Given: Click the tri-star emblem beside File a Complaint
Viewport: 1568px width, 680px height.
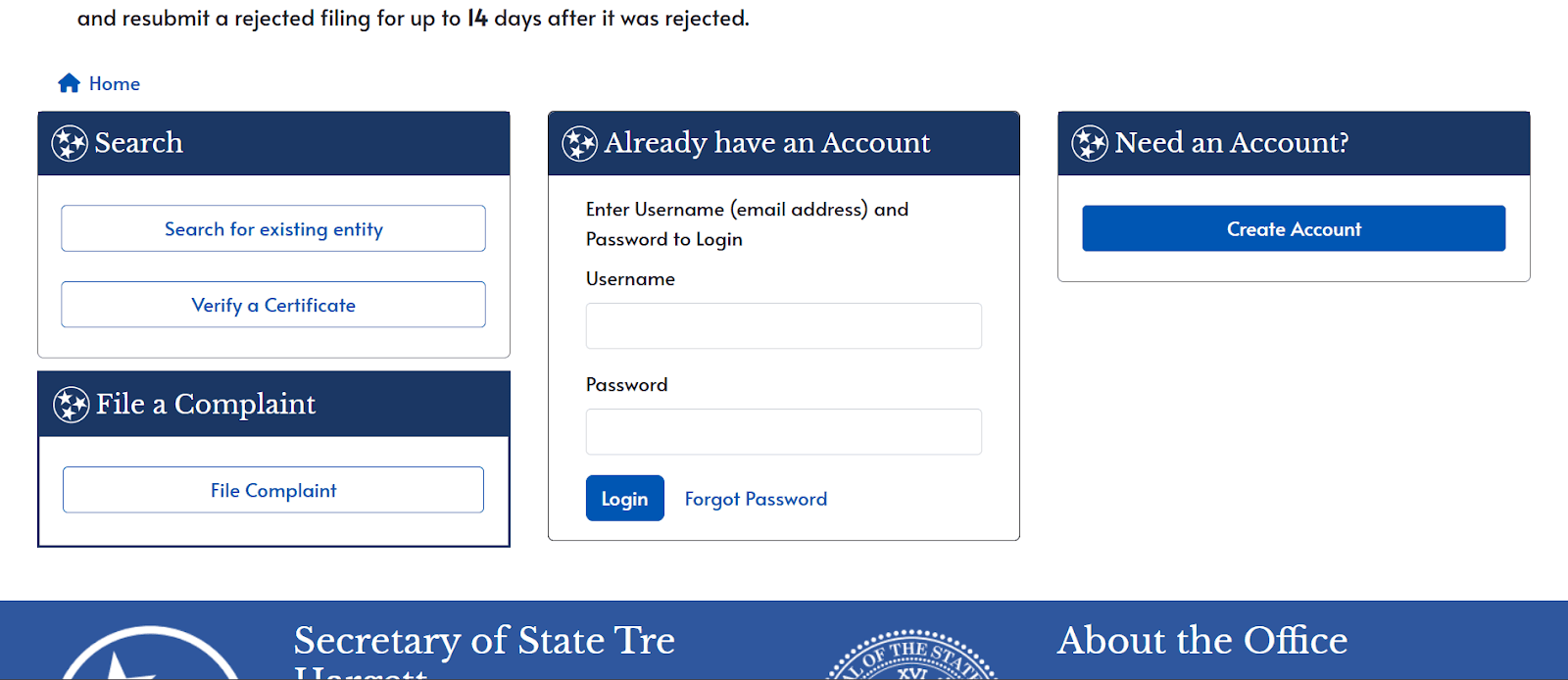Looking at the screenshot, I should point(71,405).
